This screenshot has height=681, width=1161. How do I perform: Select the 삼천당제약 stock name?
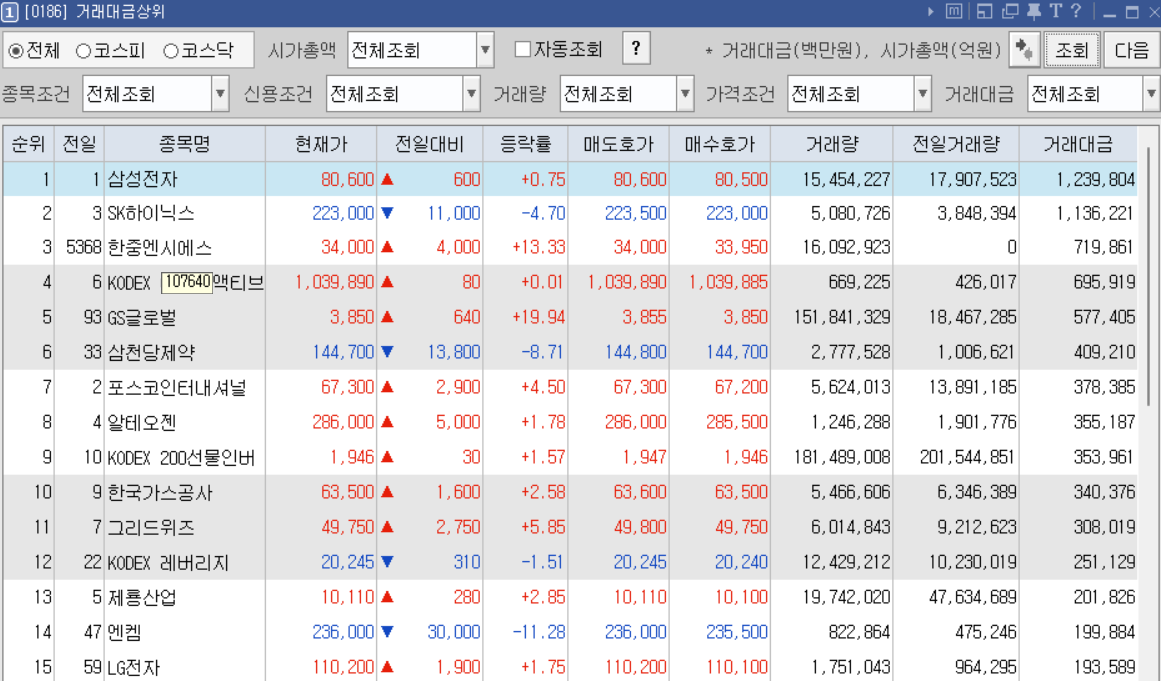(151, 352)
